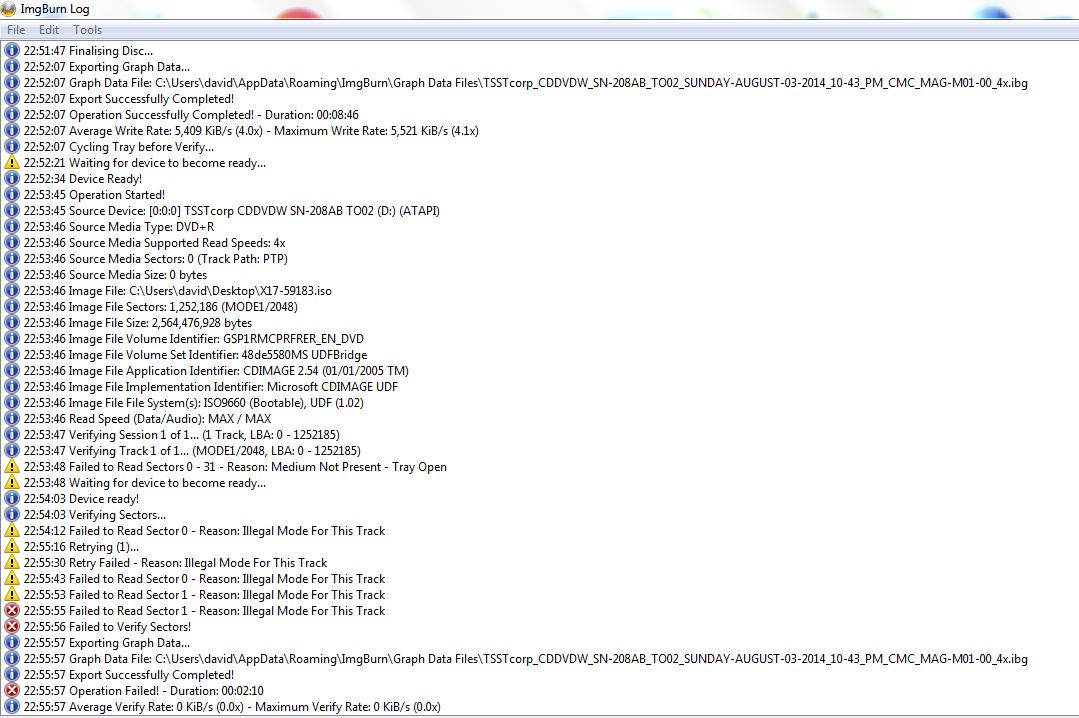
Task: Select 'Source Media Supported Read Speeds: 4x' line
Action: click(x=155, y=242)
